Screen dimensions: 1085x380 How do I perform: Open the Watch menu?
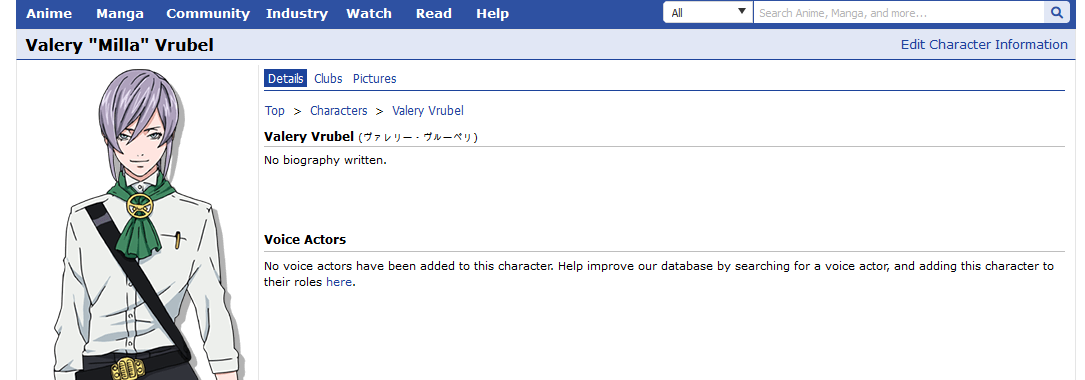click(x=369, y=13)
